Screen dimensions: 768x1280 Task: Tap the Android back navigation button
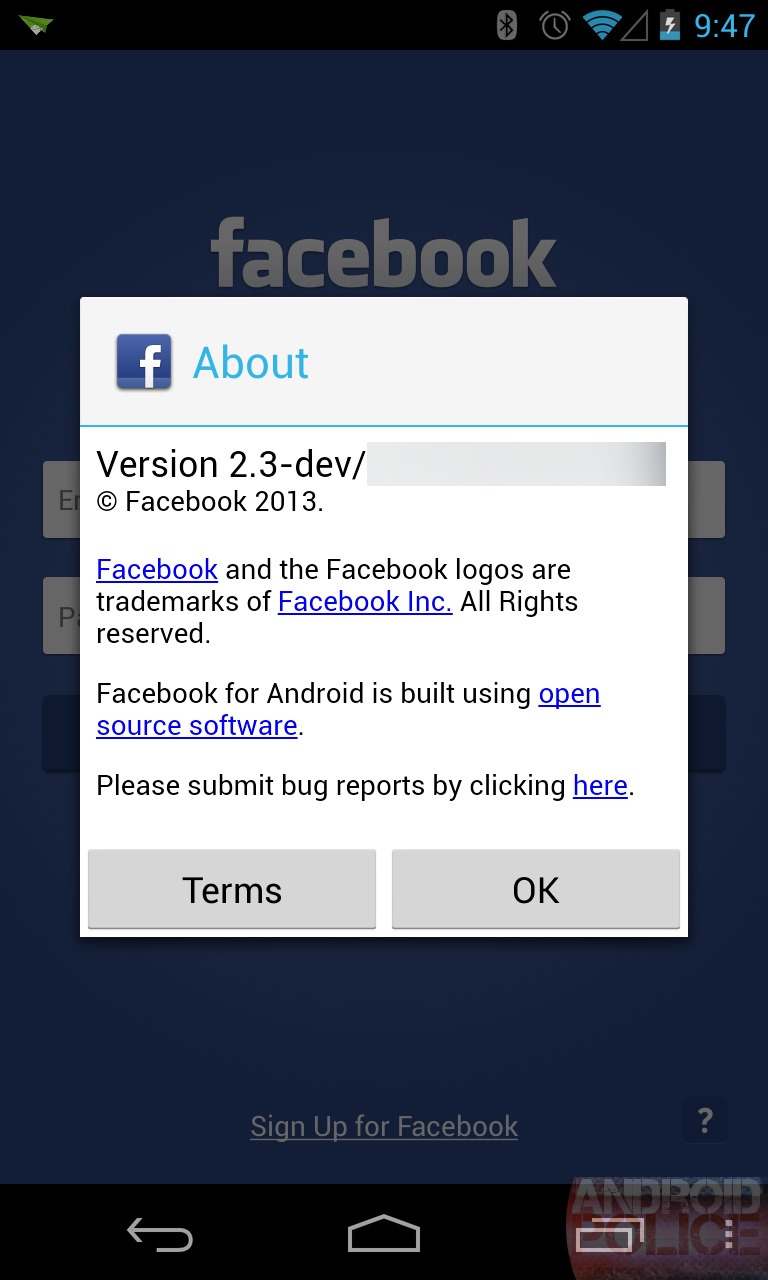click(159, 1234)
